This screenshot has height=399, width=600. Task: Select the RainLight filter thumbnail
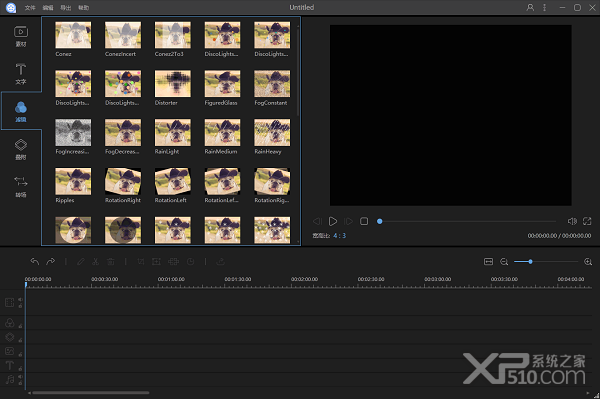coord(173,132)
